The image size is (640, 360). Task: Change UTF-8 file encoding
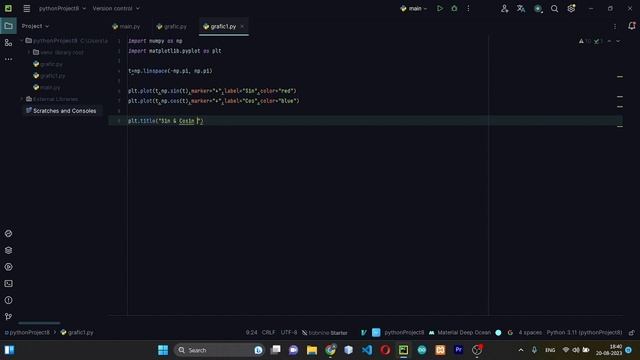click(289, 333)
